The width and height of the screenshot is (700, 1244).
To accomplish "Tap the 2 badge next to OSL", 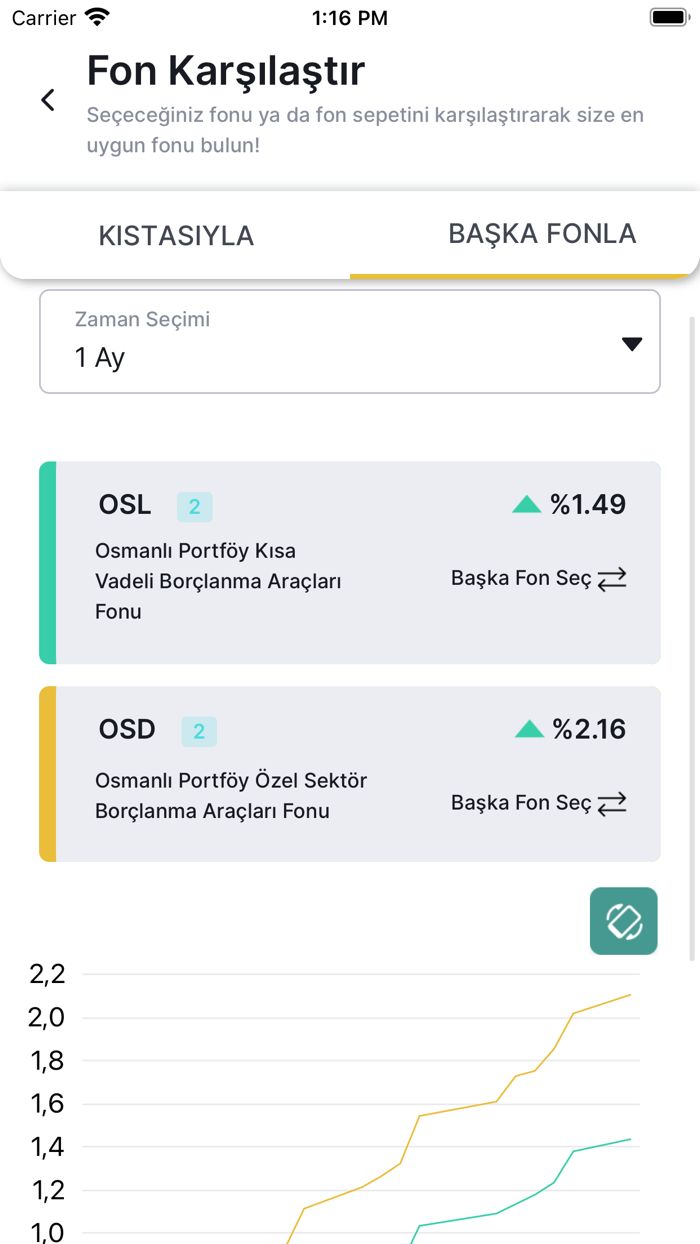I will click(195, 507).
